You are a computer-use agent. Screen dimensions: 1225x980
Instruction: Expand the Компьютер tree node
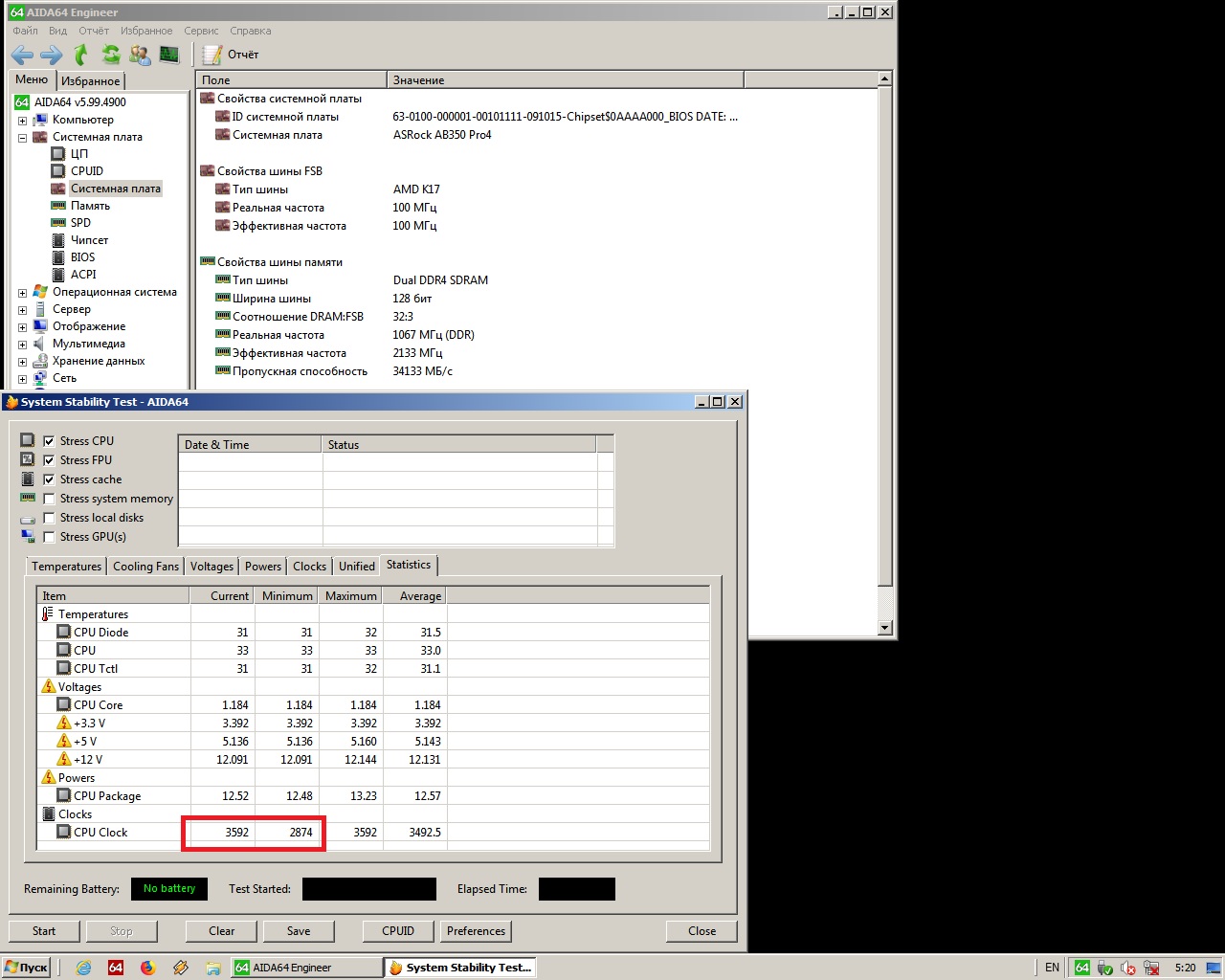click(x=22, y=121)
